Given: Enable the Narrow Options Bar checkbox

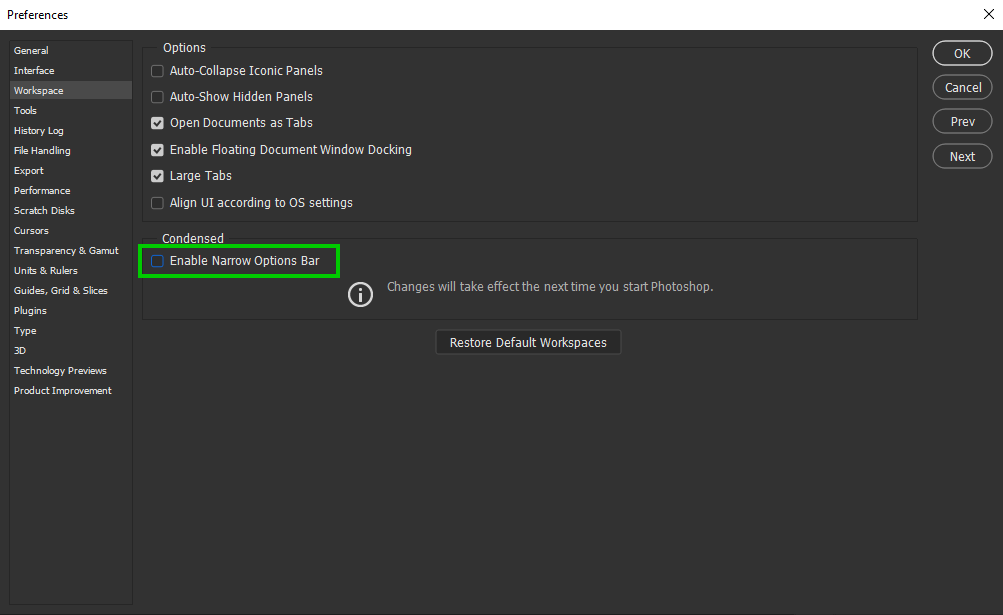Looking at the screenshot, I should [x=157, y=260].
